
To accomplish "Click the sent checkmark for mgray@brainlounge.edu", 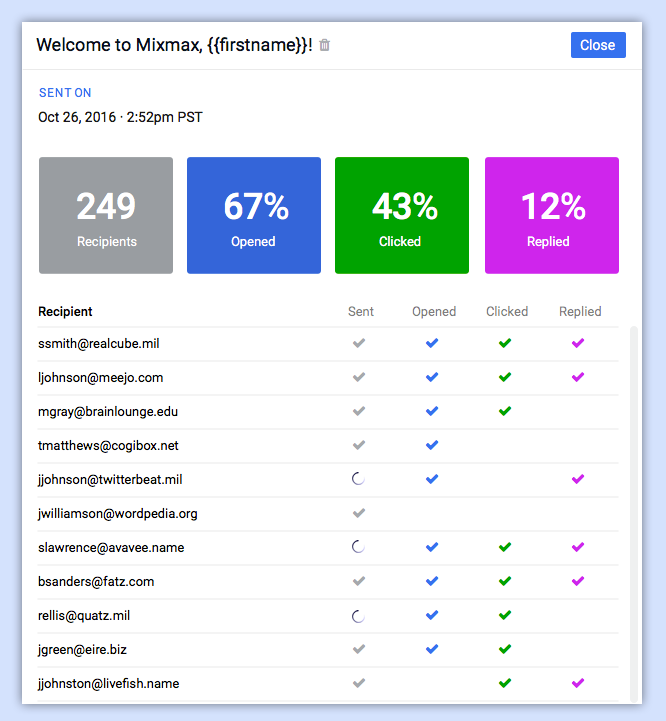I will click(x=359, y=411).
